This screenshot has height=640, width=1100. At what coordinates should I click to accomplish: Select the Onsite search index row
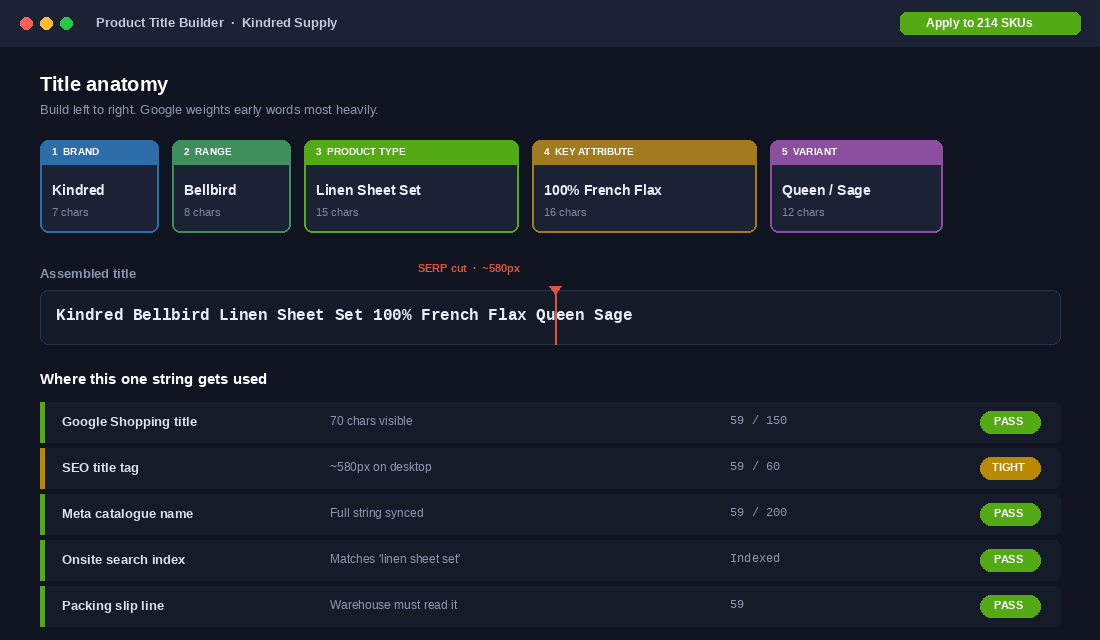point(550,560)
